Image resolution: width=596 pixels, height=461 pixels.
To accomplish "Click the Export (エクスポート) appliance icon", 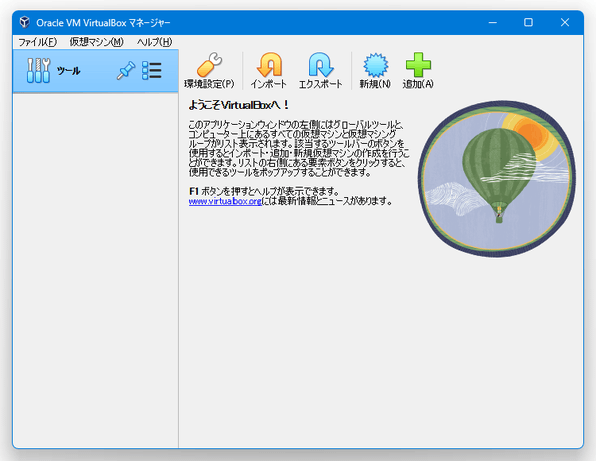I will [x=321, y=65].
